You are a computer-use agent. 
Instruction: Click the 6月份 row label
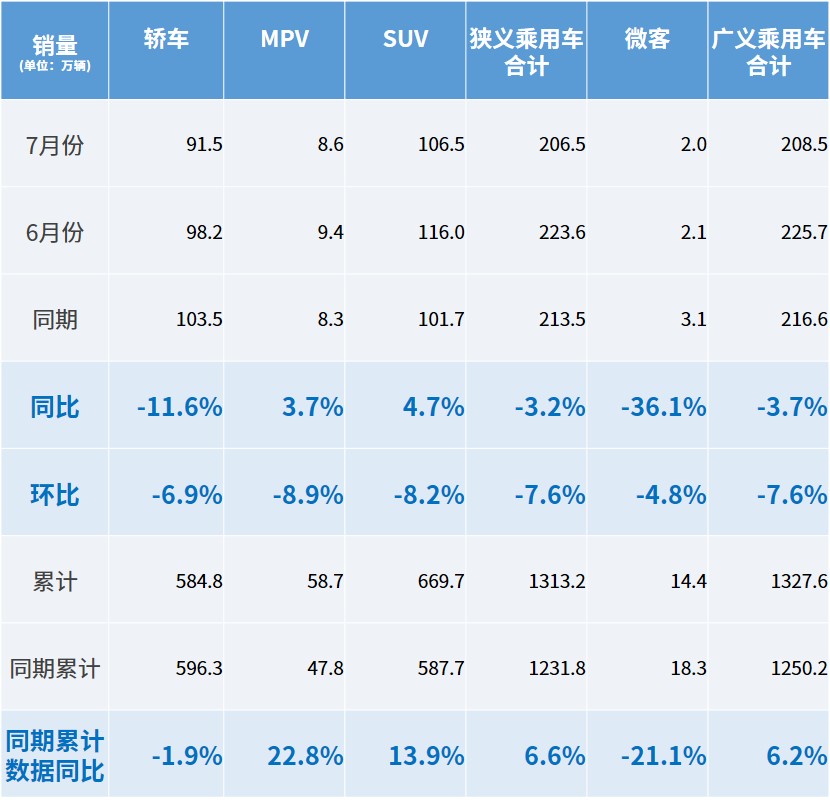click(55, 233)
